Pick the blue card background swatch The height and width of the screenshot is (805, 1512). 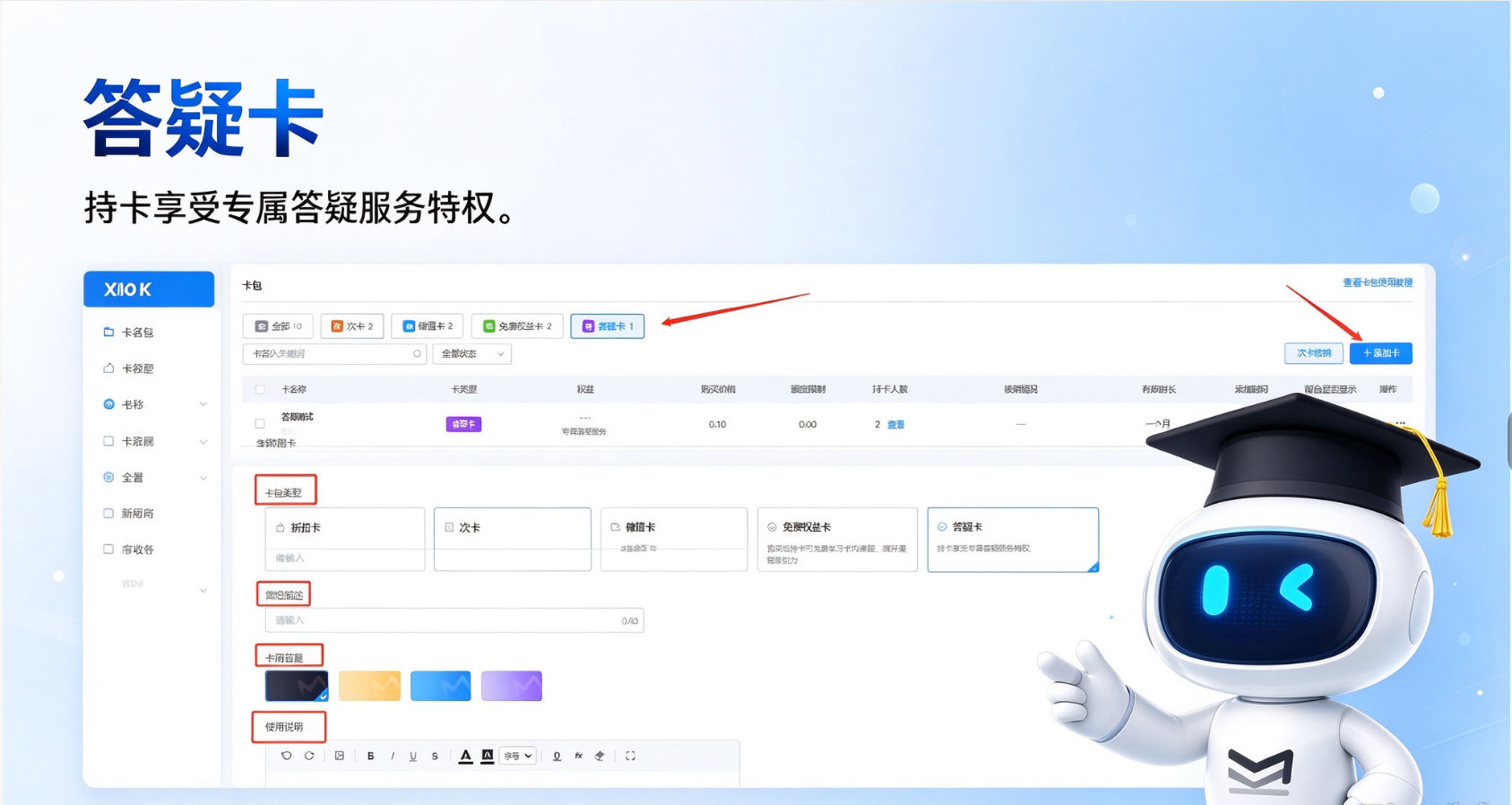[440, 686]
